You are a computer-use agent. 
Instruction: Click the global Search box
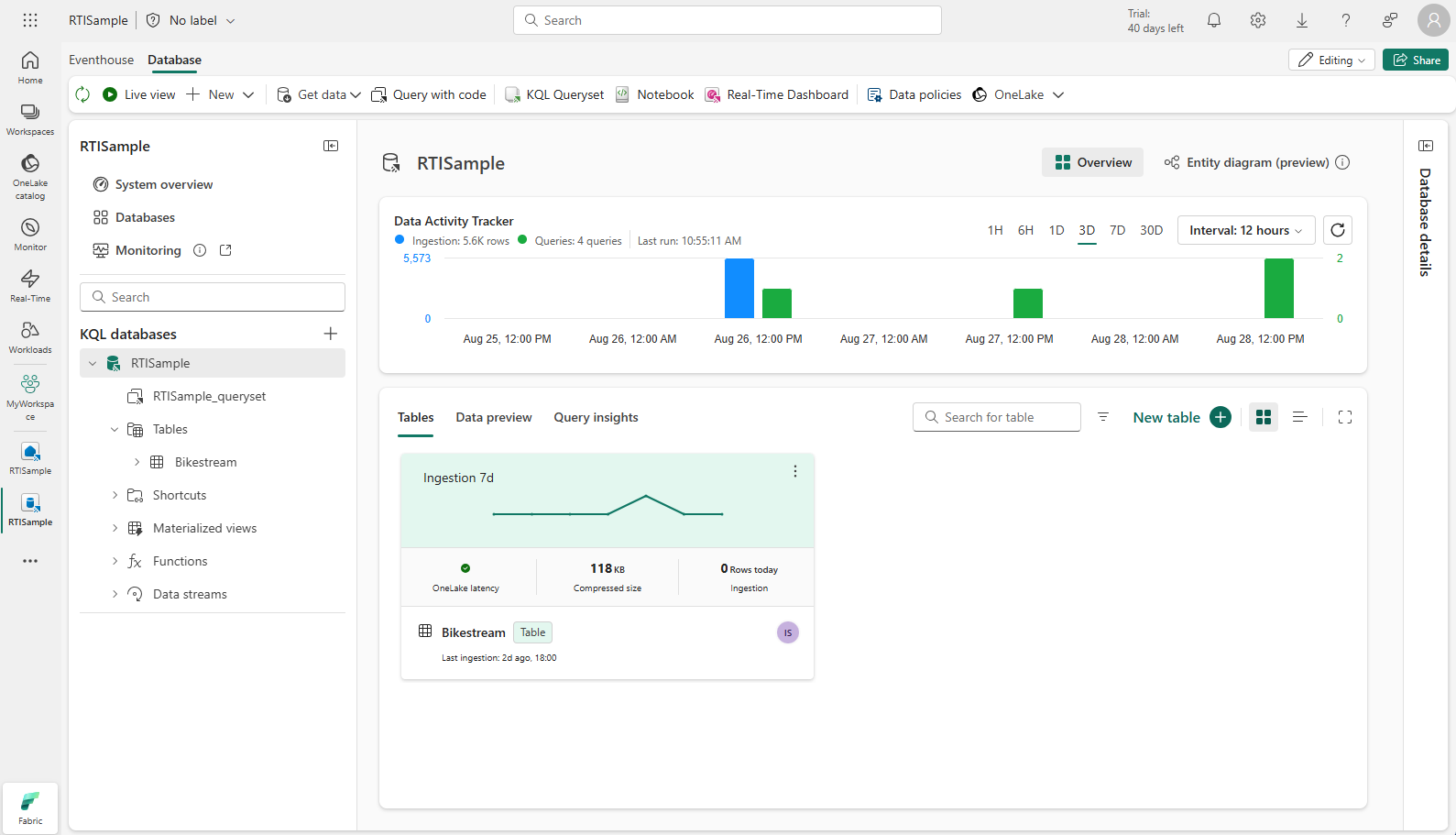(728, 20)
